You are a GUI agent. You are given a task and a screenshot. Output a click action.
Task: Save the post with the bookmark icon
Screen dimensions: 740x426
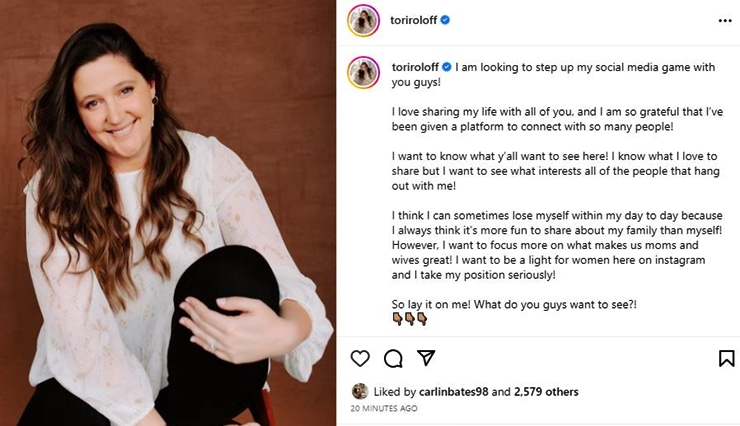pos(726,358)
